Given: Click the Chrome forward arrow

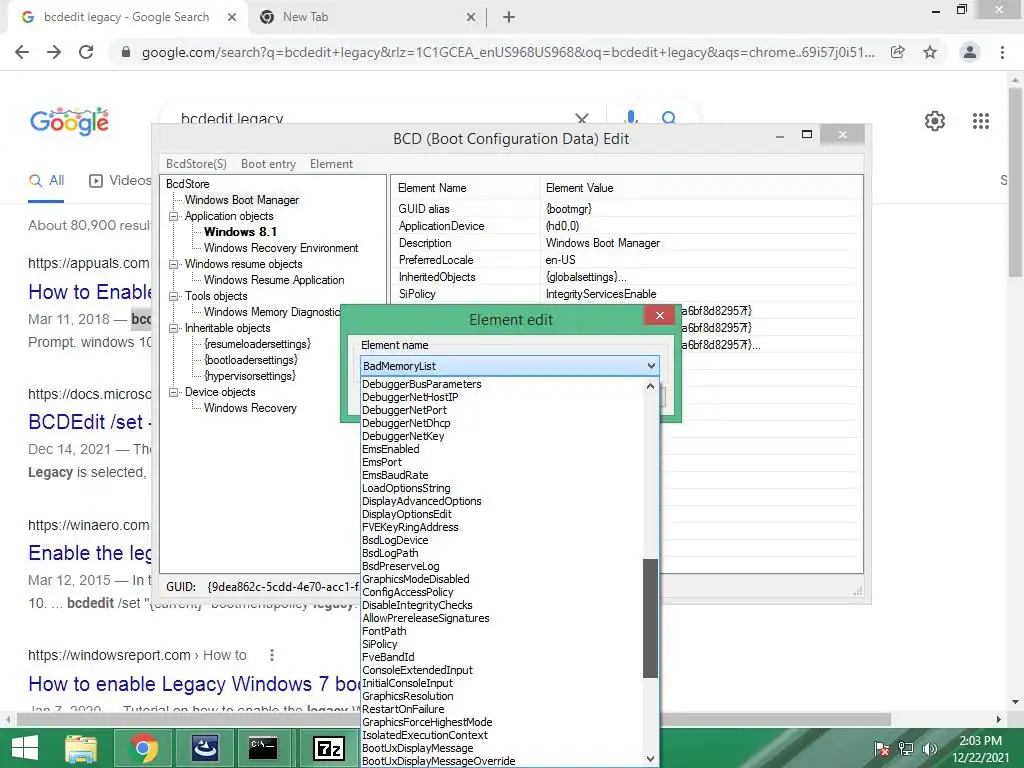Looking at the screenshot, I should [54, 52].
